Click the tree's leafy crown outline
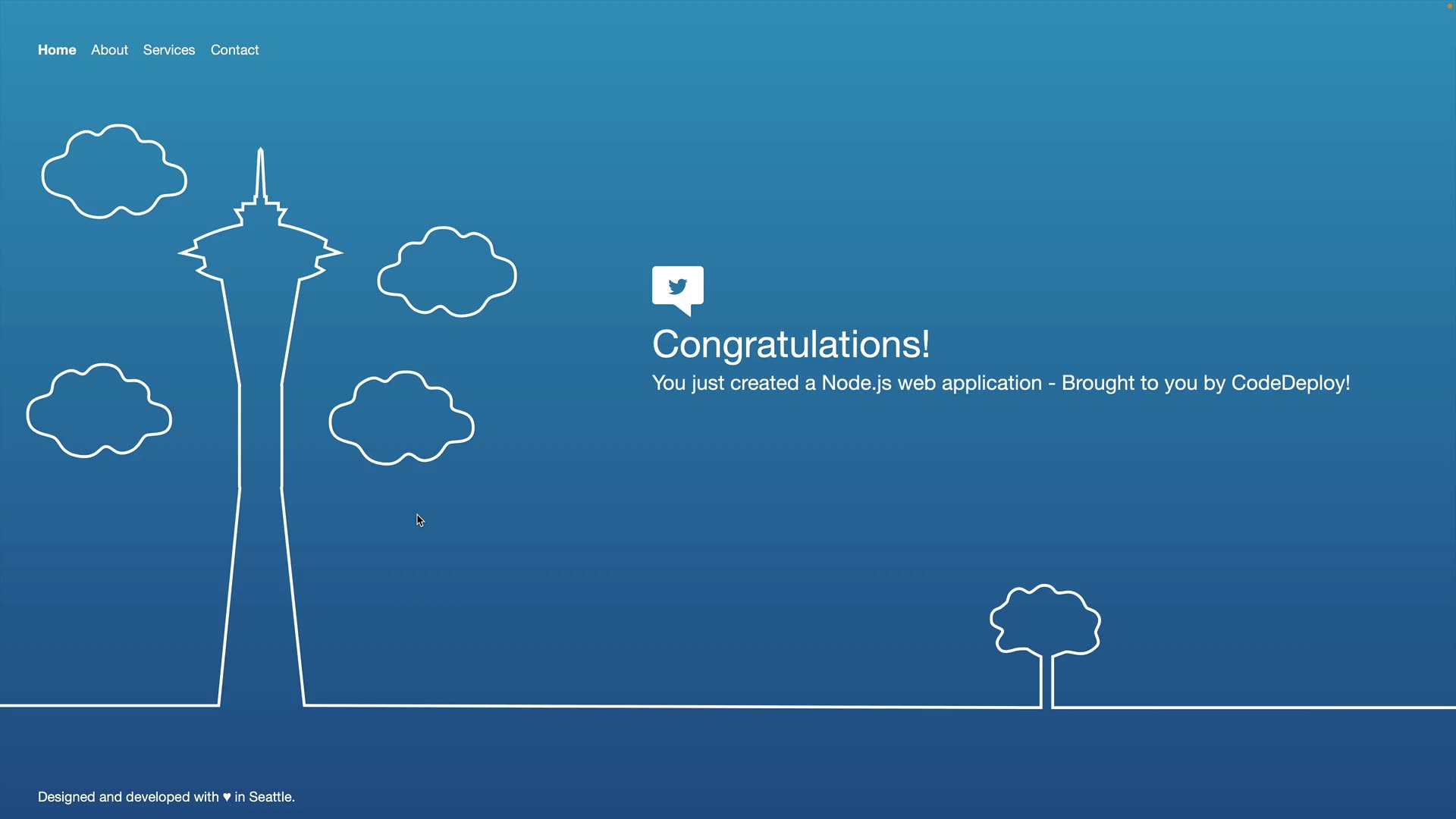 point(1045,620)
